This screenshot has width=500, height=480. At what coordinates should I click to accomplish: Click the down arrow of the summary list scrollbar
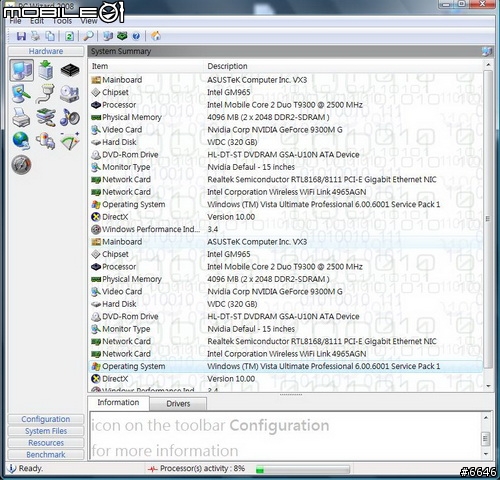[x=488, y=386]
